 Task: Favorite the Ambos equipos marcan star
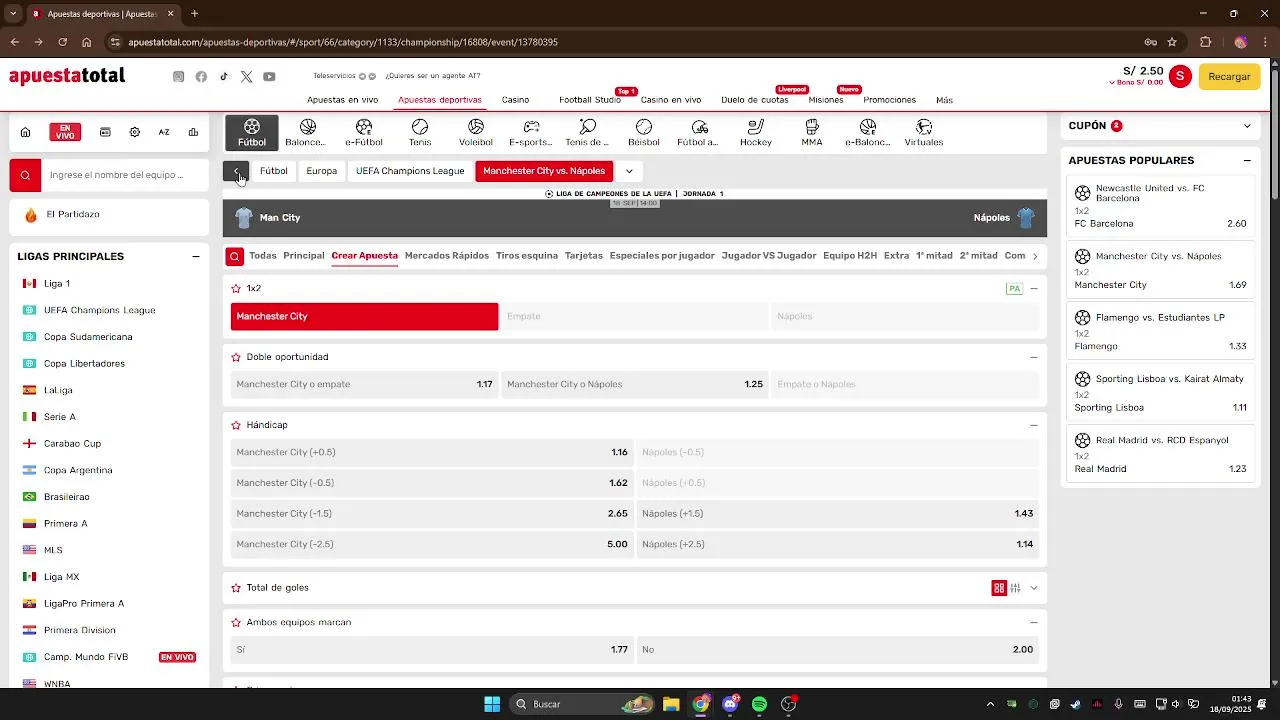[236, 622]
